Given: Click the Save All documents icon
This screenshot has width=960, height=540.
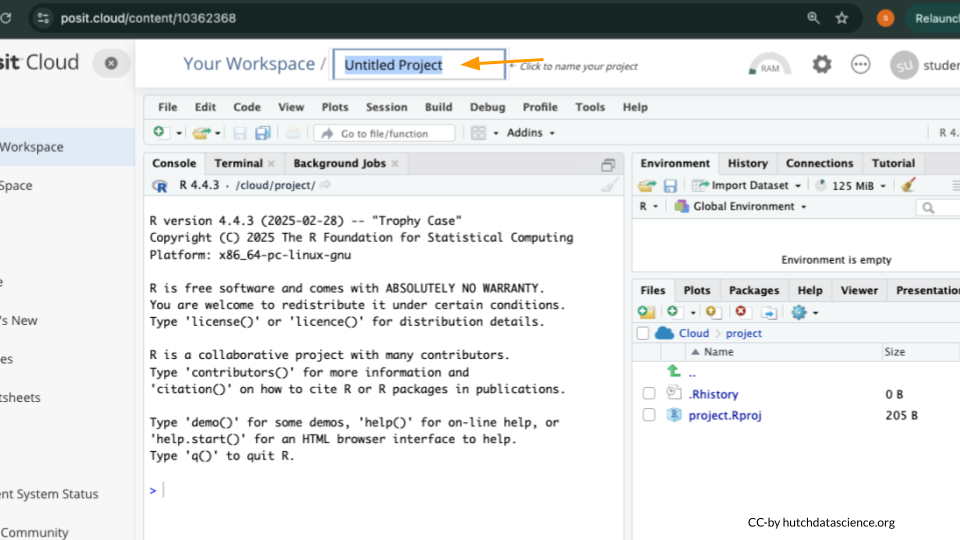Looking at the screenshot, I should click(x=263, y=133).
